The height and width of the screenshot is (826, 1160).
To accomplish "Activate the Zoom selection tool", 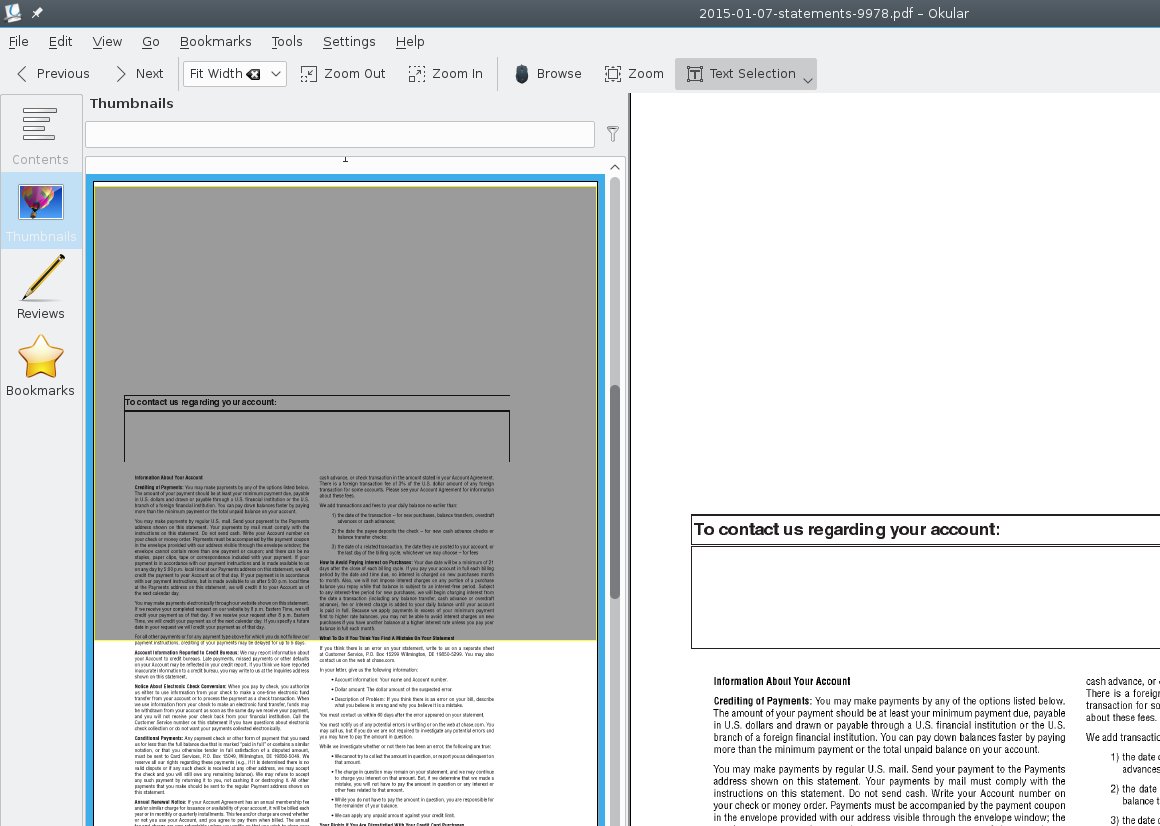I will point(634,74).
